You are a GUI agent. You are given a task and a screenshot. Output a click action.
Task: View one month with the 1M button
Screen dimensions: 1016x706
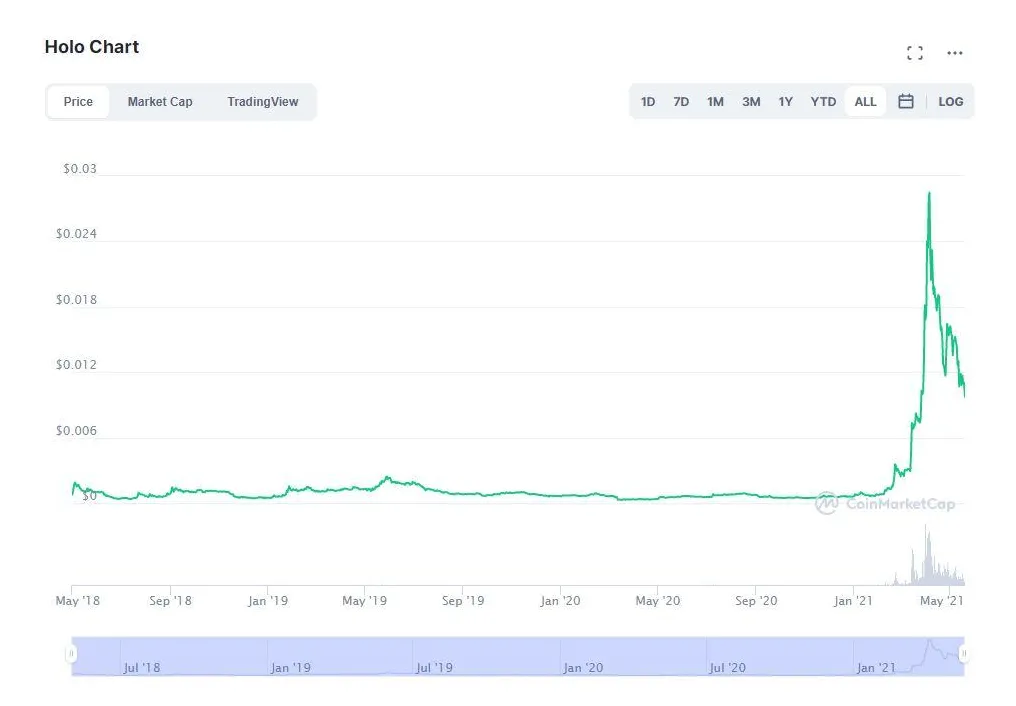point(715,101)
